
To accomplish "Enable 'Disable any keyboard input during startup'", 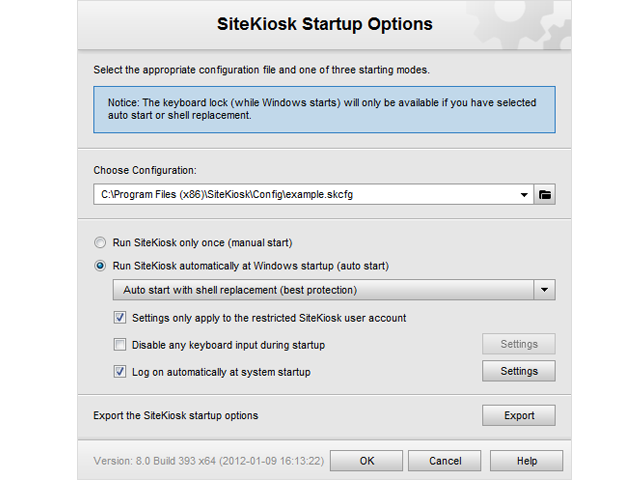I will 121,345.
